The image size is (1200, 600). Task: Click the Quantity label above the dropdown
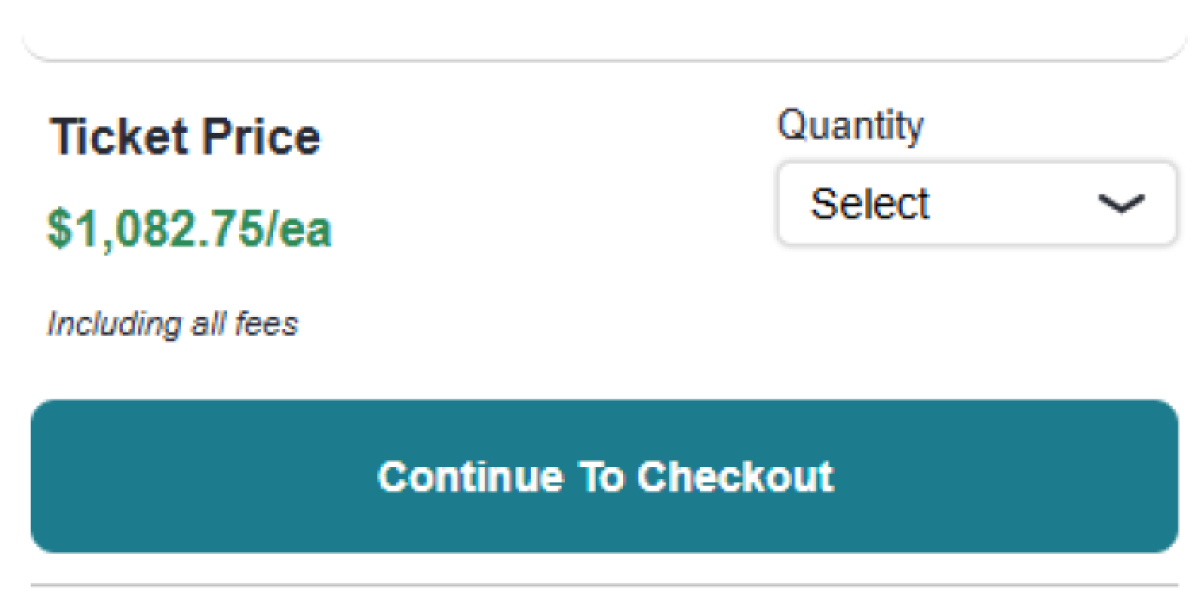point(850,126)
